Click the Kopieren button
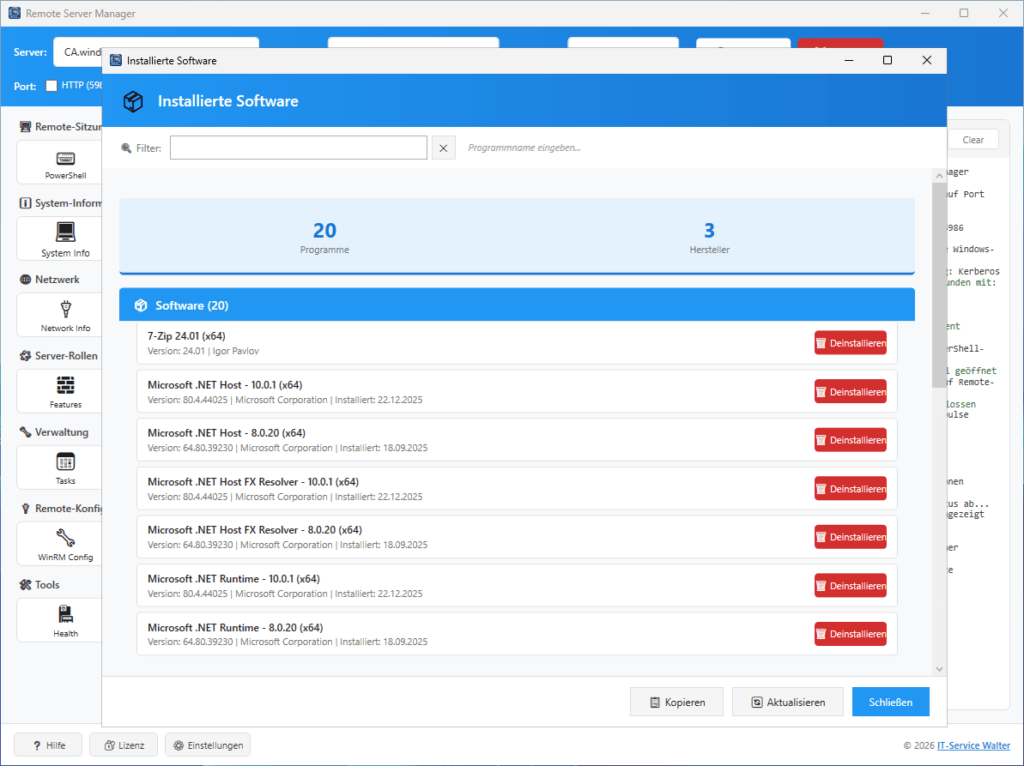 pyautogui.click(x=677, y=702)
